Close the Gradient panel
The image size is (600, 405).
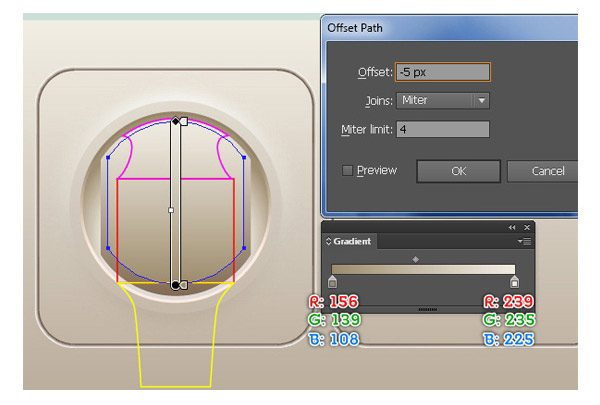[527, 227]
